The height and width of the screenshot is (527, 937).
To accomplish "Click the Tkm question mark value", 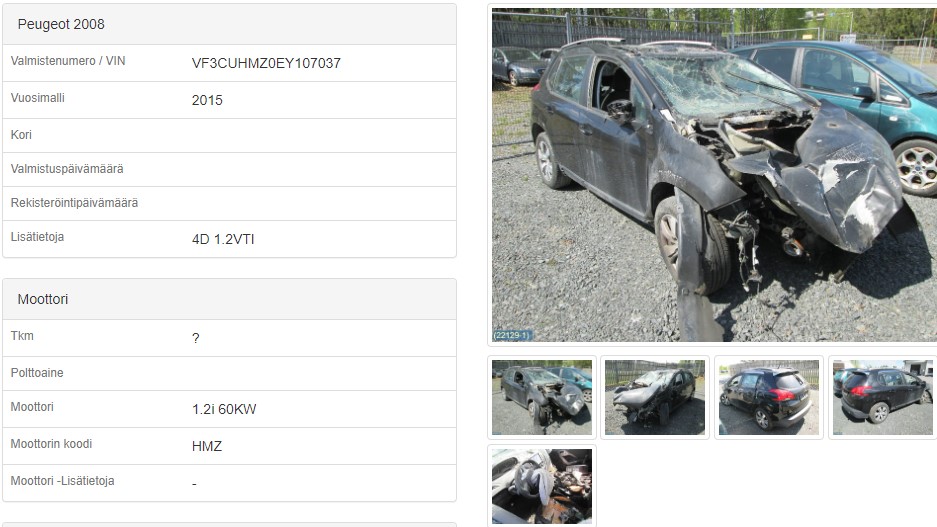I will (x=195, y=338).
